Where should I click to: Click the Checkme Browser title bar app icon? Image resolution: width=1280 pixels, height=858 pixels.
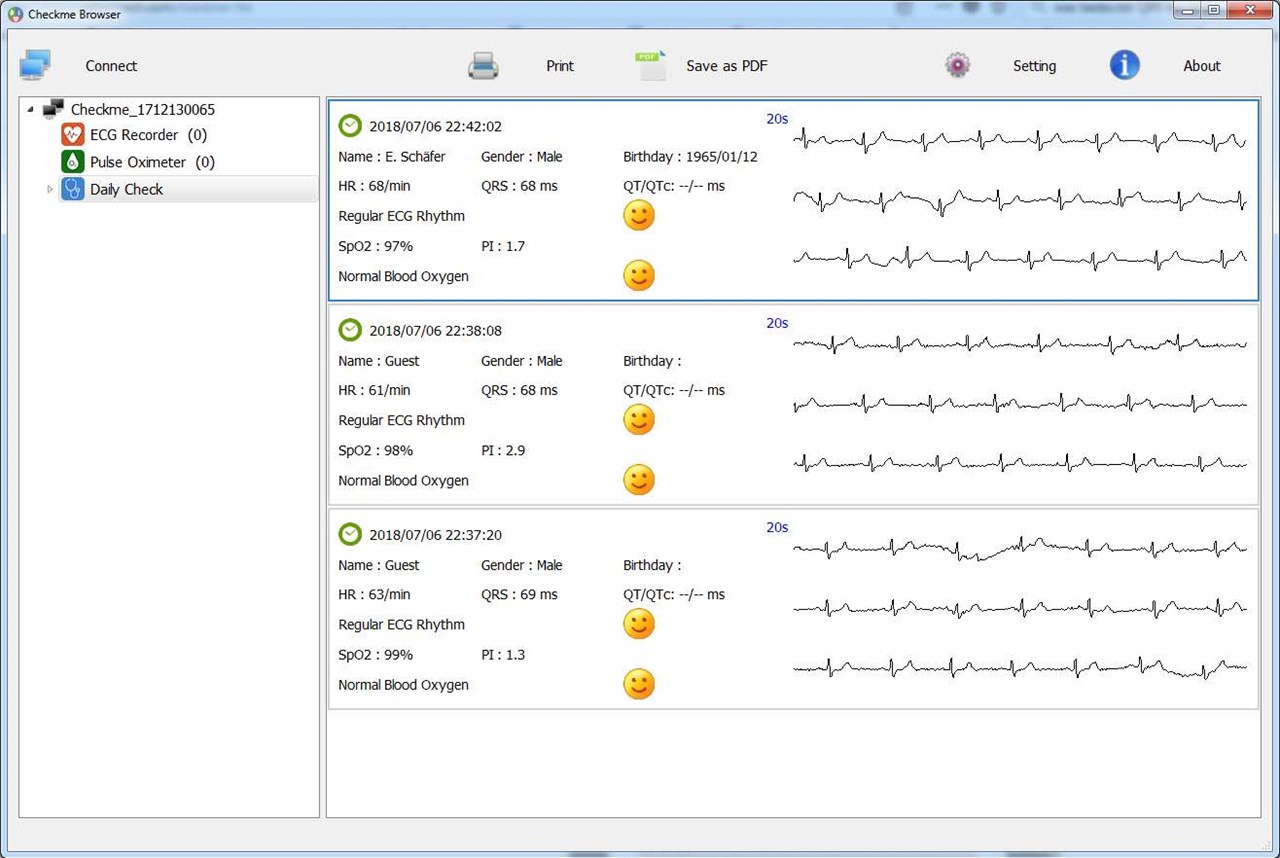click(x=15, y=14)
